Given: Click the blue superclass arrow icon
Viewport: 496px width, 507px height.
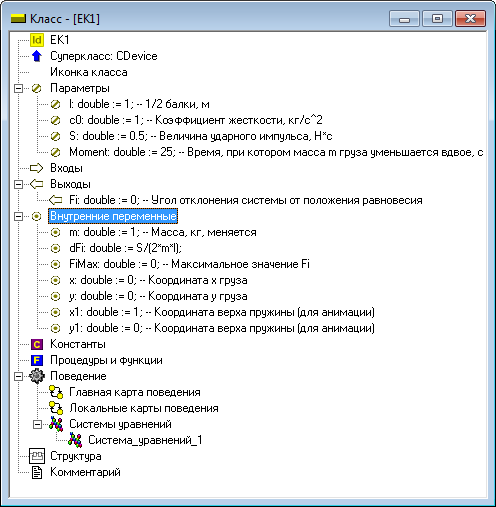Looking at the screenshot, I should coord(37,56).
